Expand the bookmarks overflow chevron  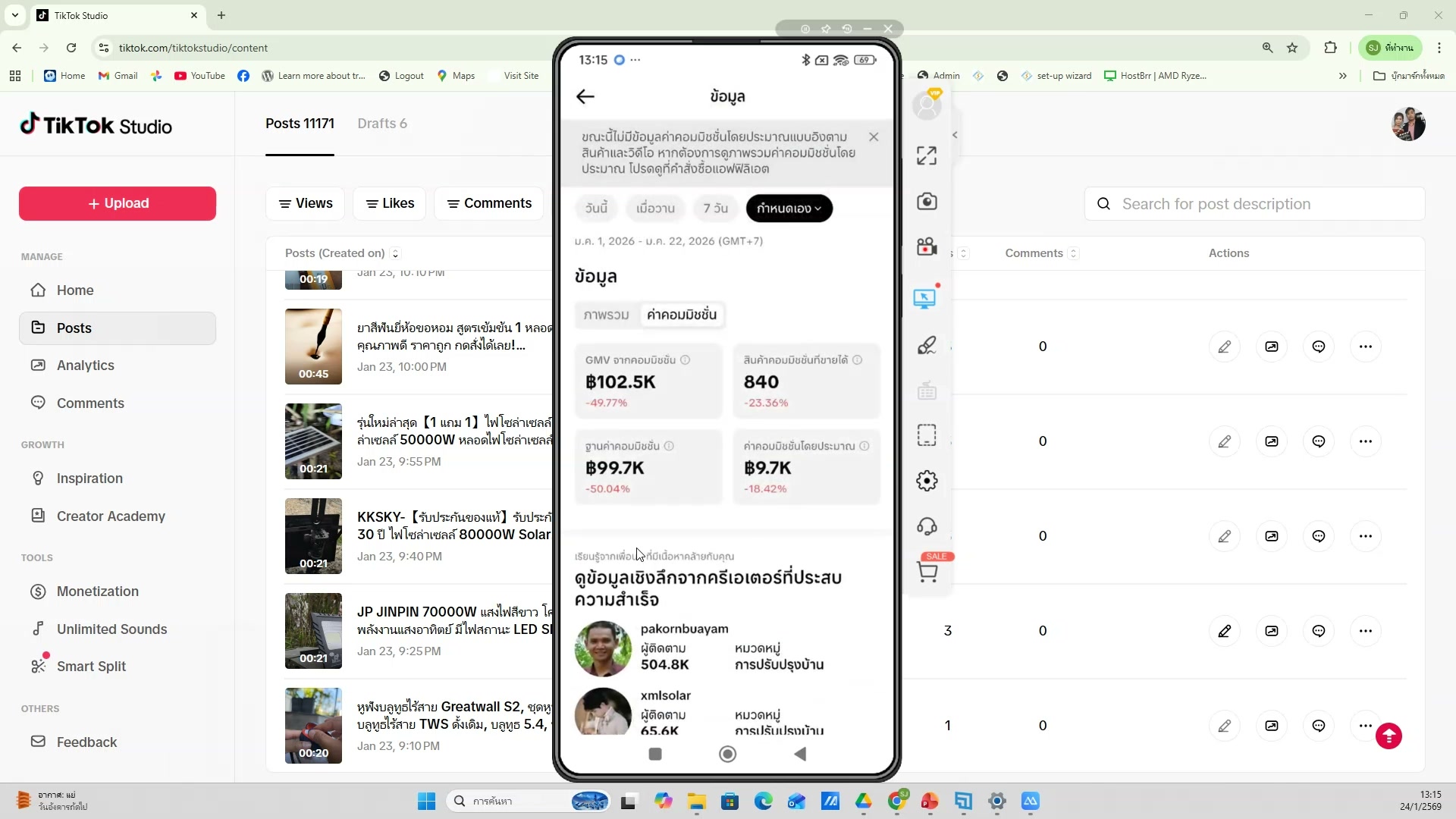click(1342, 75)
